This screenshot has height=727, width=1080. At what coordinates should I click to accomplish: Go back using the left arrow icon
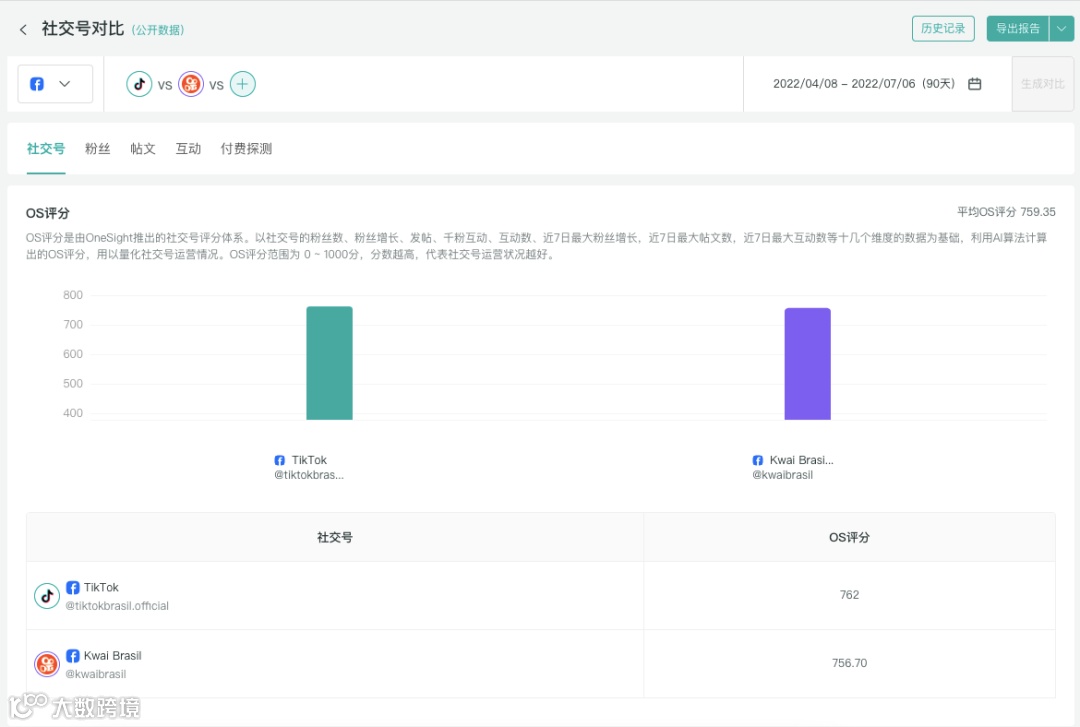23,30
